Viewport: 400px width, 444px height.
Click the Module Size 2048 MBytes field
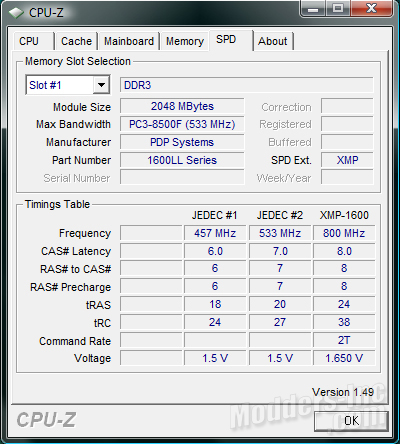tap(182, 106)
